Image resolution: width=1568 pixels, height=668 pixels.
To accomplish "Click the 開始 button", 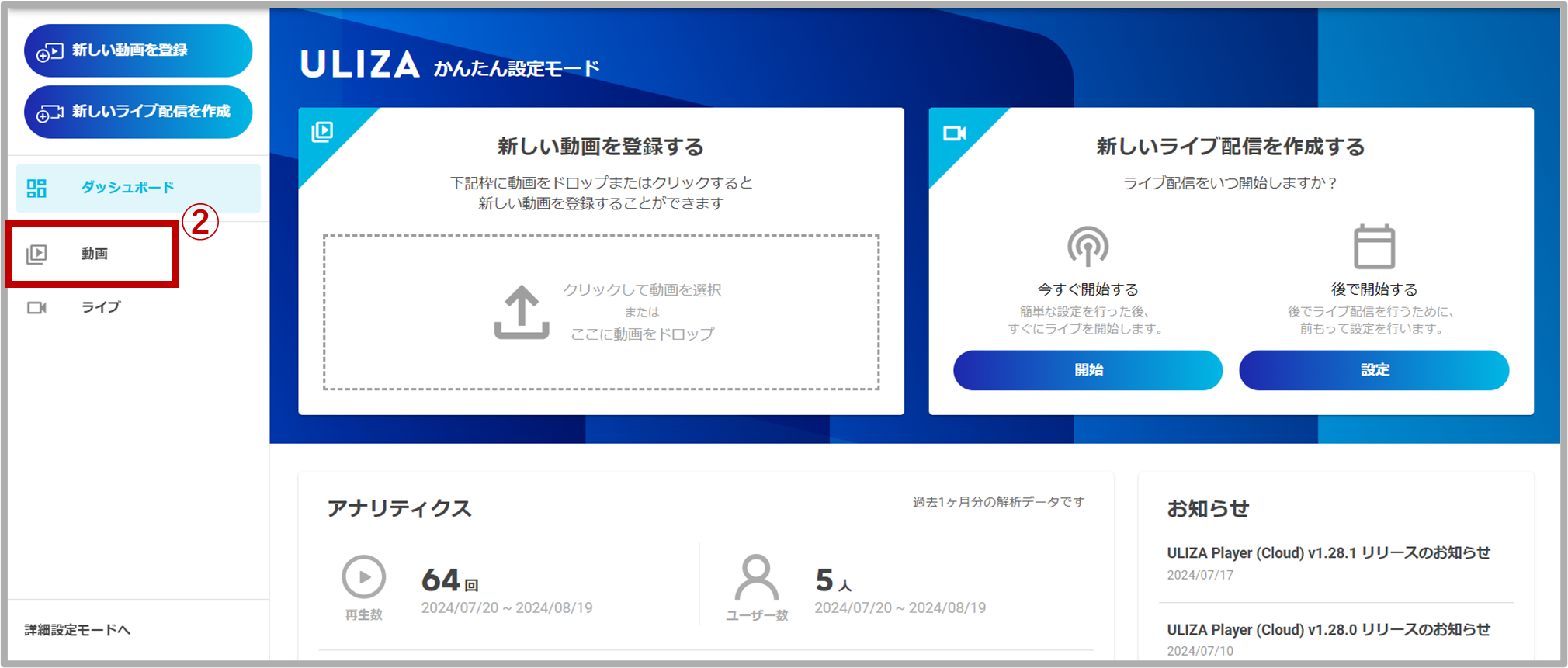I will [1088, 370].
